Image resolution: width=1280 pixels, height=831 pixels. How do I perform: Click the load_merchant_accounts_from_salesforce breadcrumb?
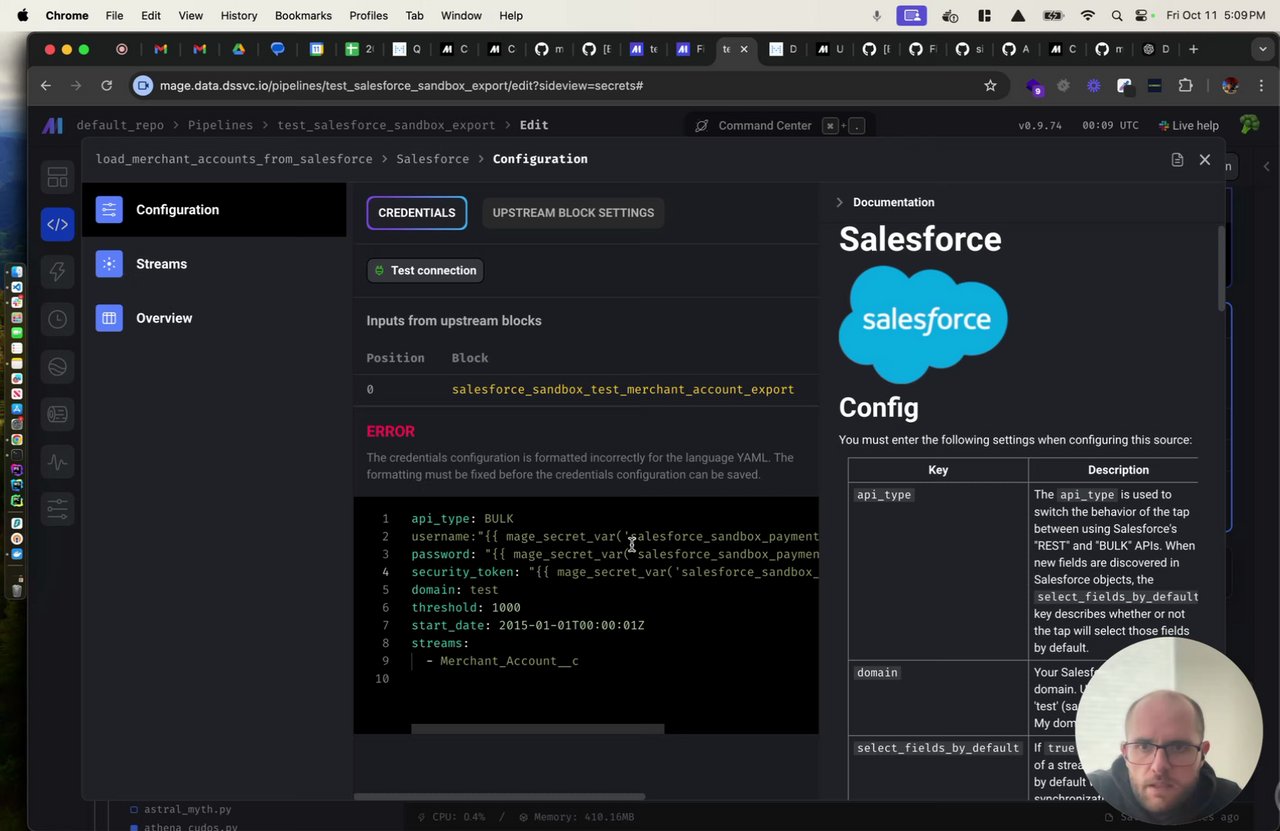click(234, 159)
